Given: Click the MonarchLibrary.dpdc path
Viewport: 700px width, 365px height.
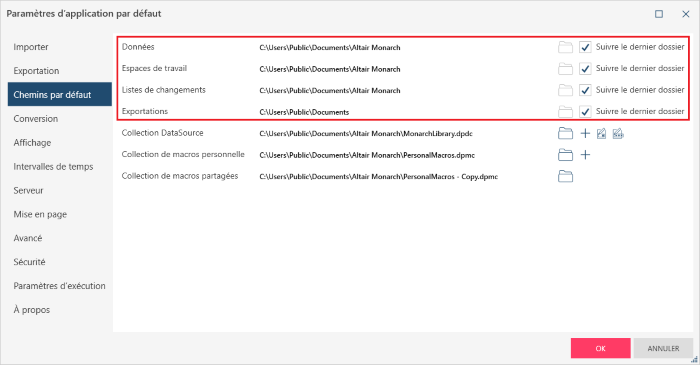Looking at the screenshot, I should coord(366,133).
